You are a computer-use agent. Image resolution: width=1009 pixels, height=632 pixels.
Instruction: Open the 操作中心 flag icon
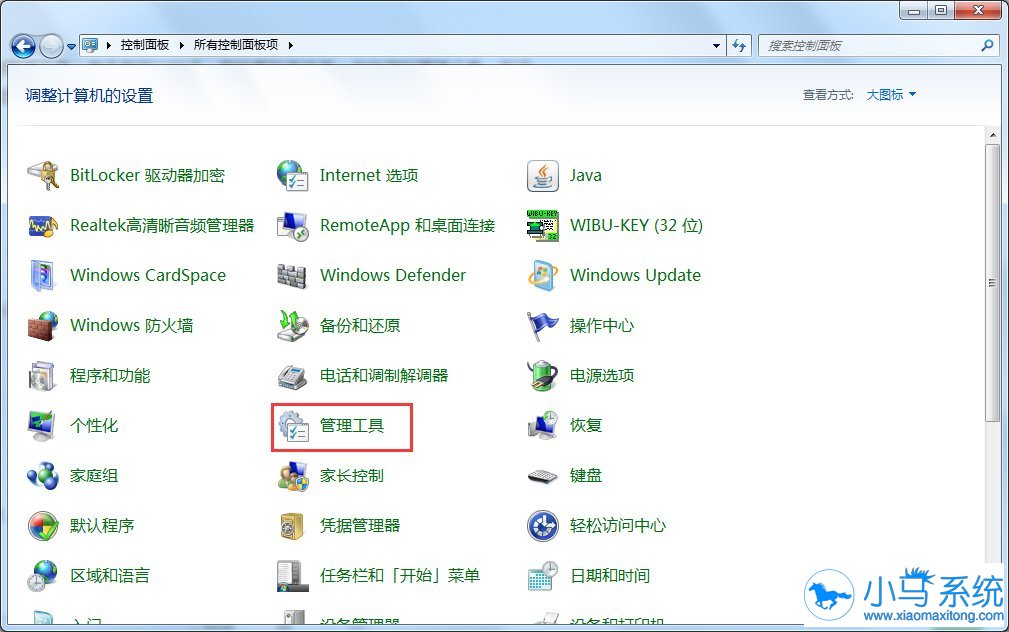point(542,326)
